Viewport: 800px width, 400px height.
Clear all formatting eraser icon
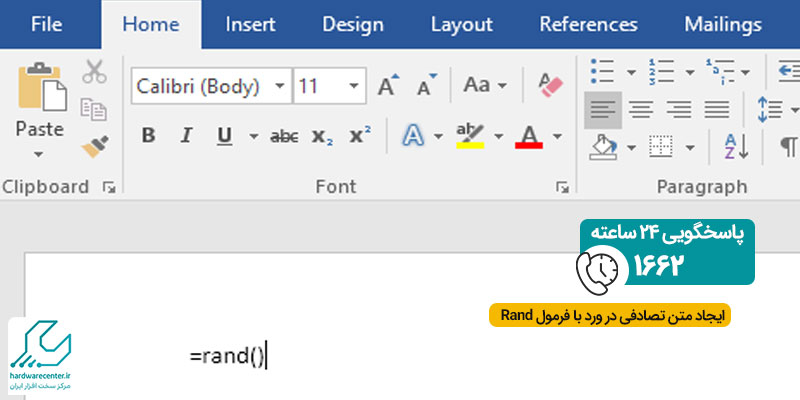tap(551, 85)
